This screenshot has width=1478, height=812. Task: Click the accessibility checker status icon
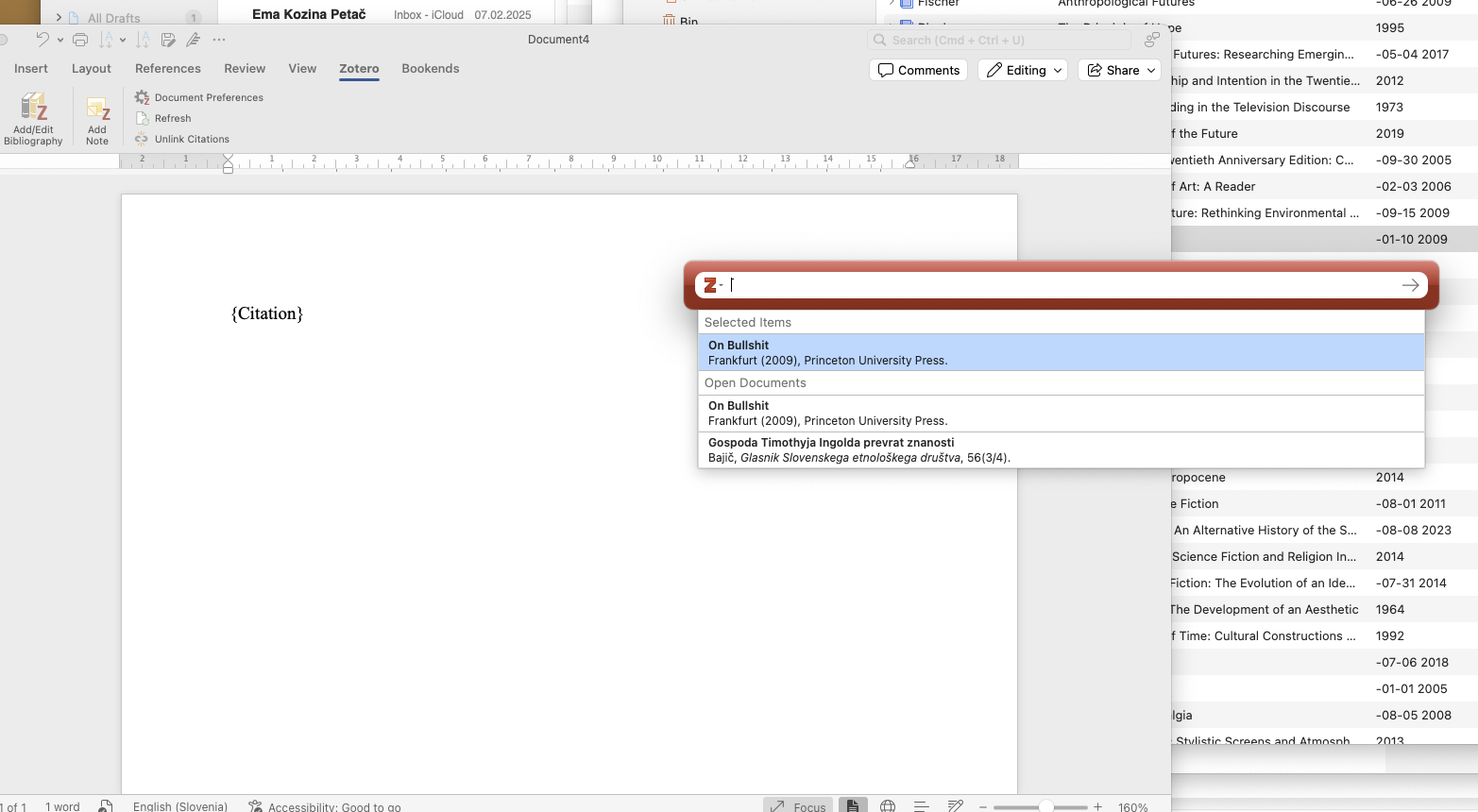click(255, 806)
